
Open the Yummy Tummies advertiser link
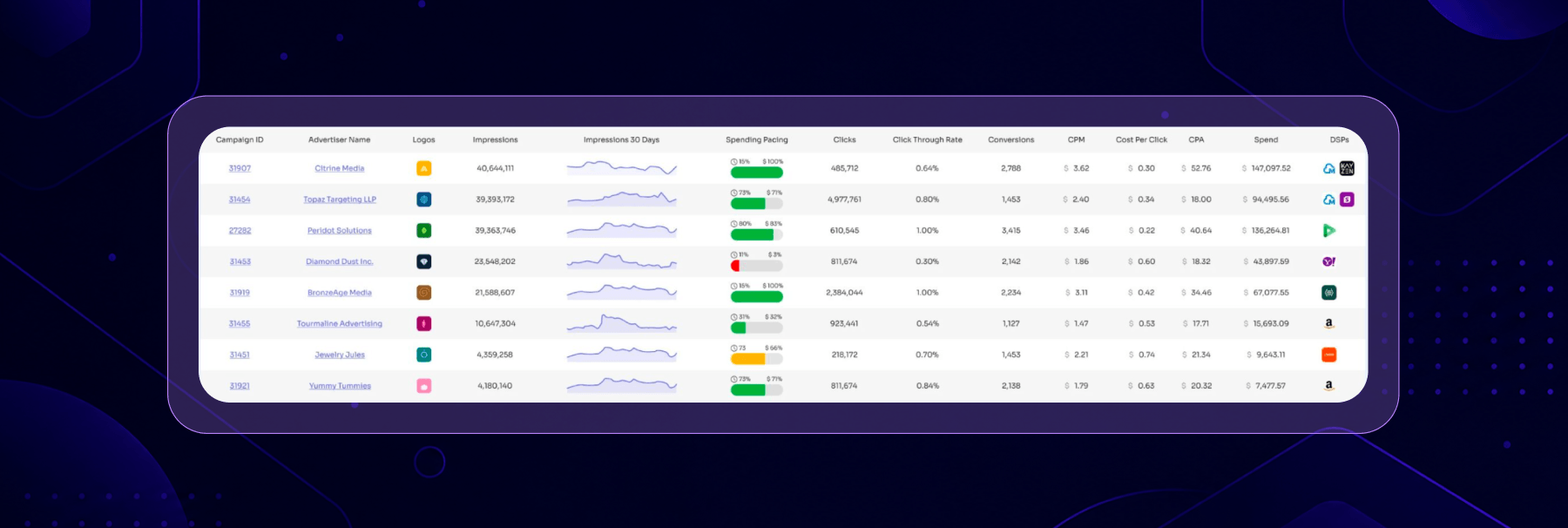coord(340,386)
